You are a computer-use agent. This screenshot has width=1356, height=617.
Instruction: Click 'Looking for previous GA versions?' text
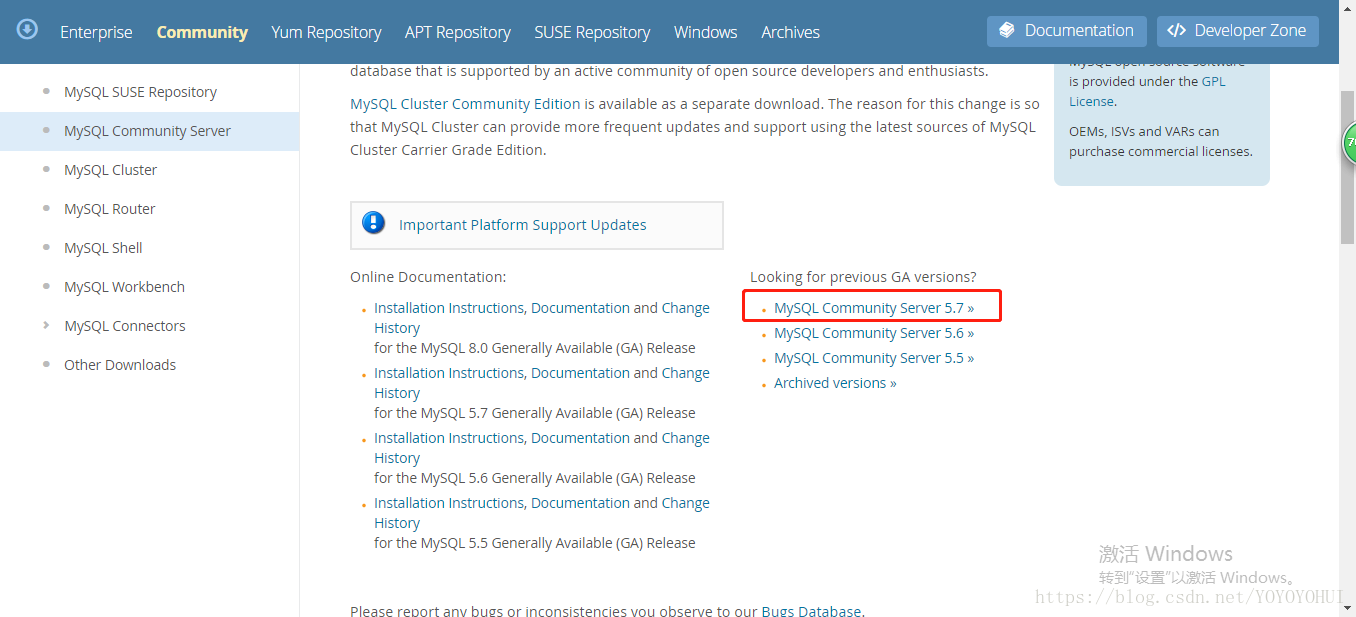863,277
